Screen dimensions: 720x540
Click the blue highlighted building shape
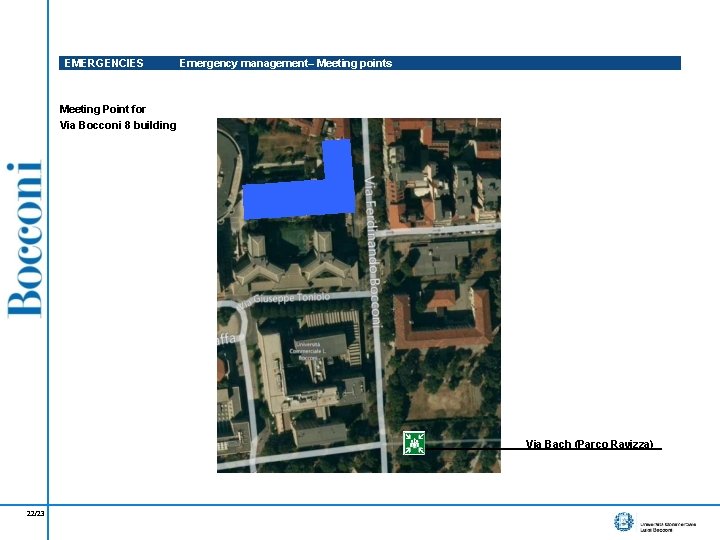(299, 180)
